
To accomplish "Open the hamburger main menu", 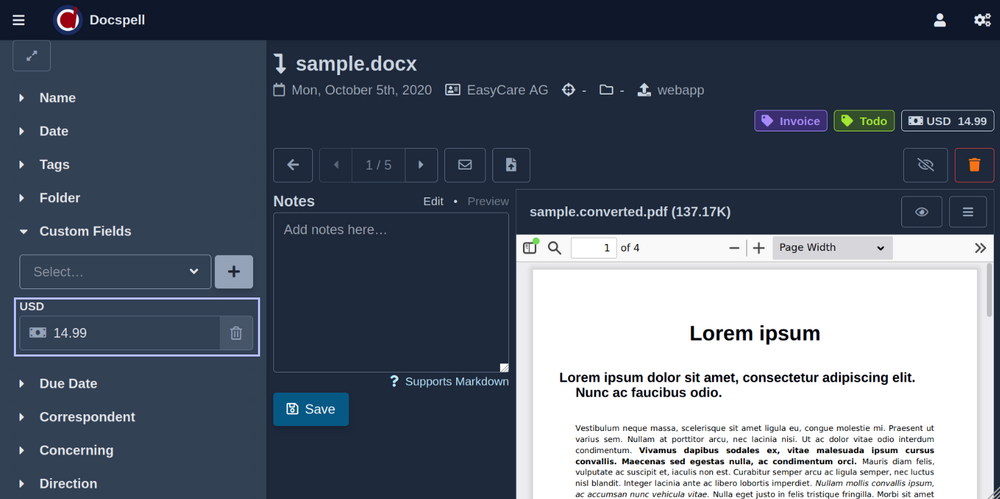I will pyautogui.click(x=20, y=20).
